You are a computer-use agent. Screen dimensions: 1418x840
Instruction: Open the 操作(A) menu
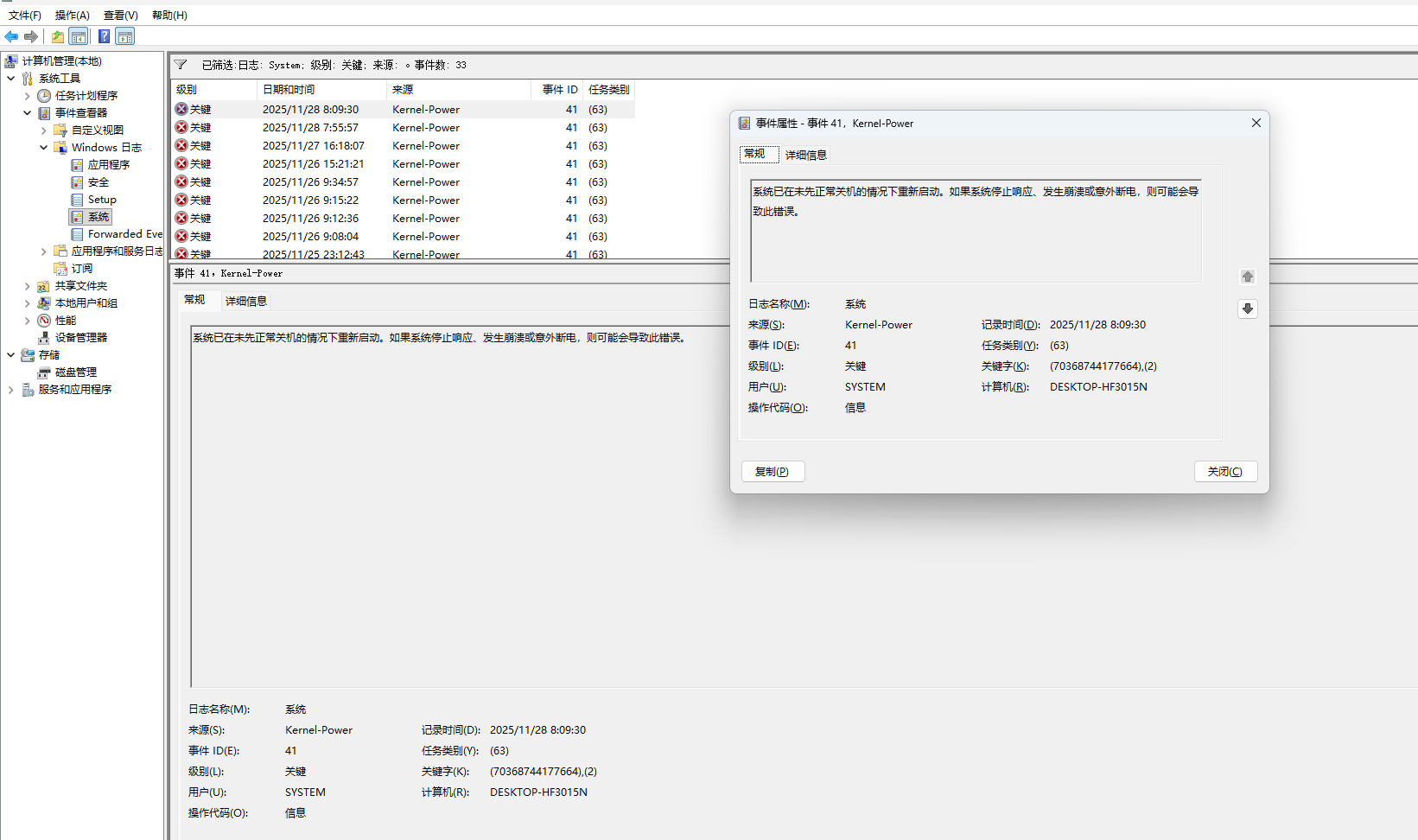pyautogui.click(x=73, y=16)
